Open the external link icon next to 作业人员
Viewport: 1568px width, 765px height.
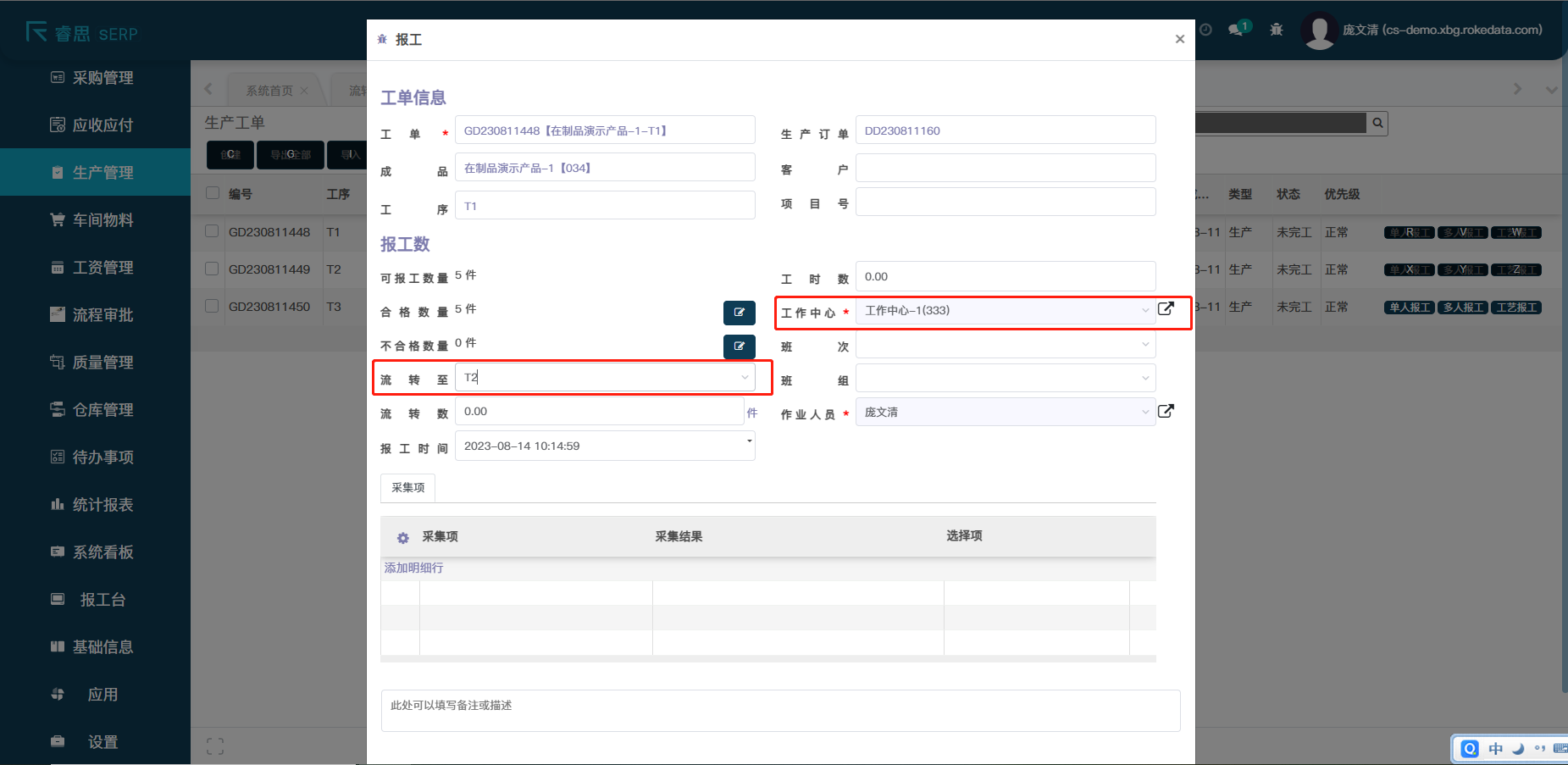click(1166, 412)
